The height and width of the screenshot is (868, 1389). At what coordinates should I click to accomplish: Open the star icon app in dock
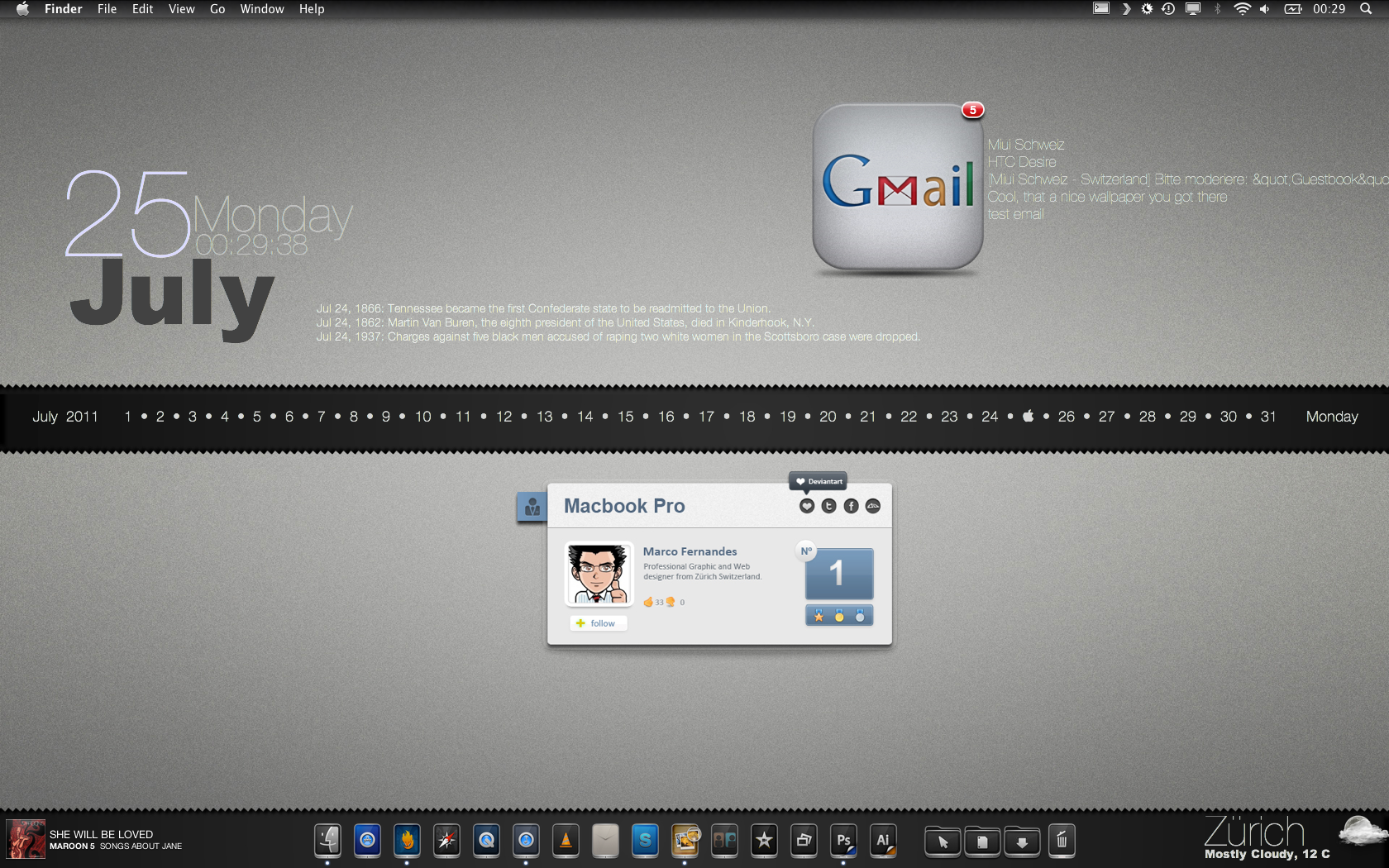pos(764,841)
